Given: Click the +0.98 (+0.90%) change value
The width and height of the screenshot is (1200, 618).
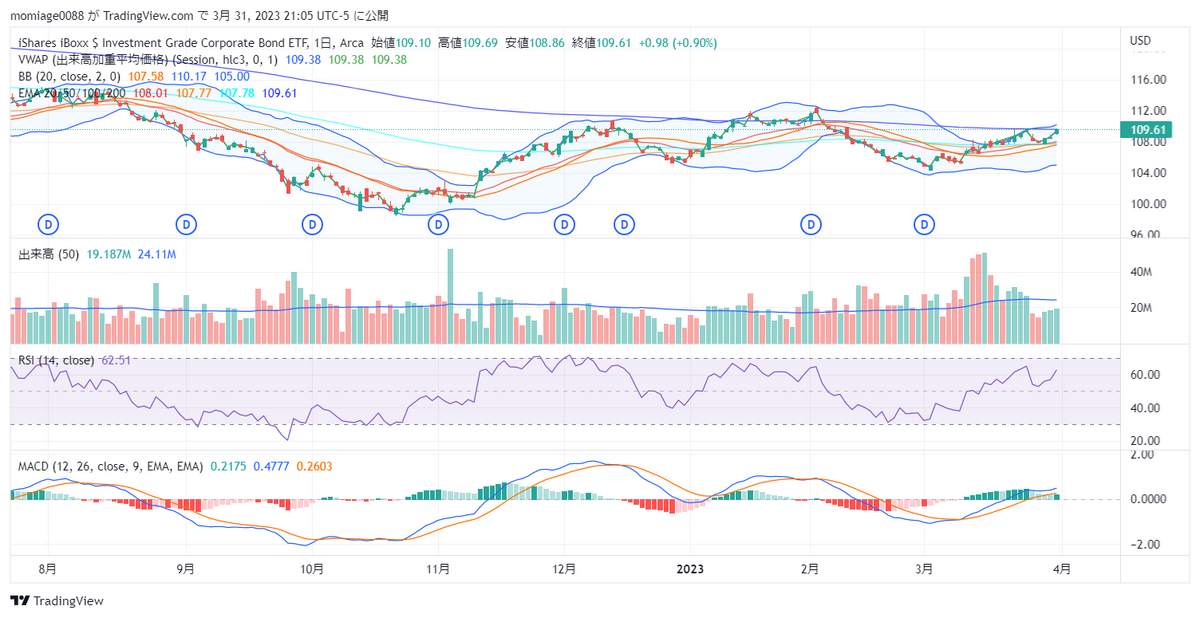Looking at the screenshot, I should point(678,43).
